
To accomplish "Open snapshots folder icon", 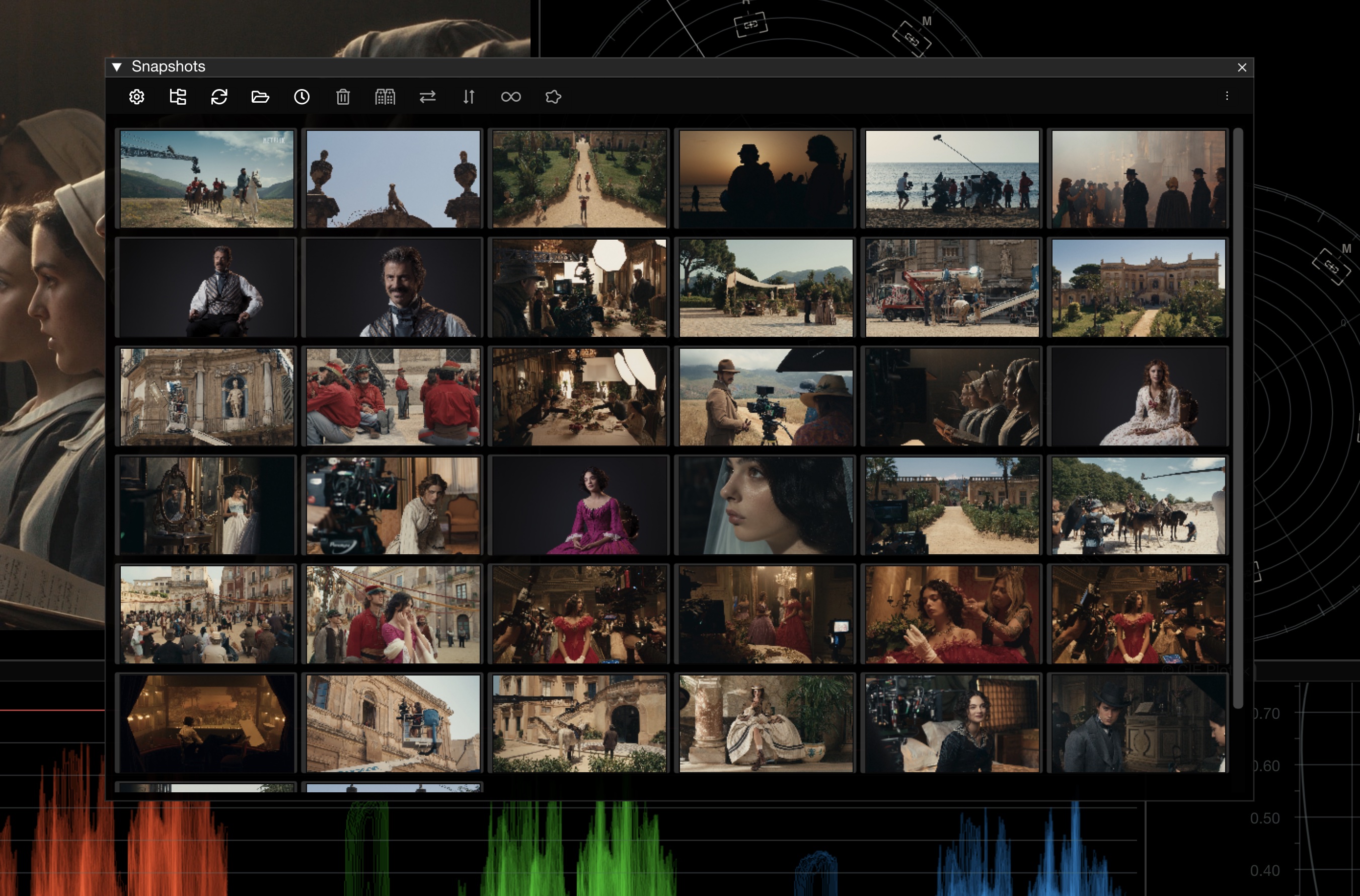I will click(260, 97).
